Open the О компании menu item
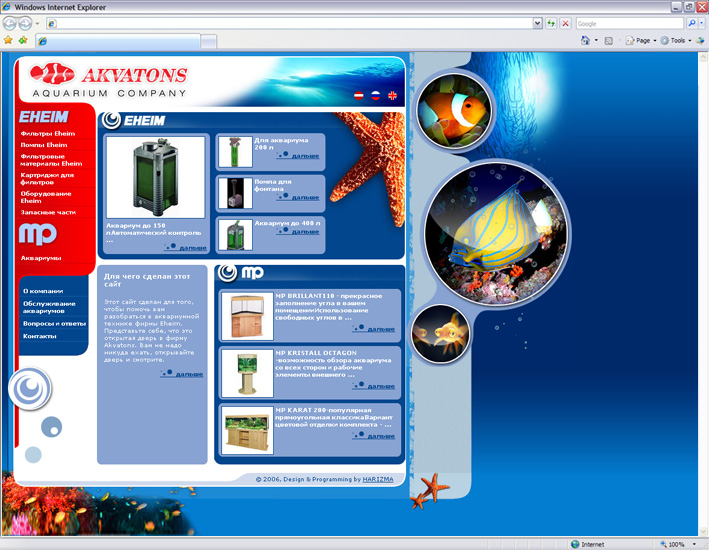 point(43,291)
